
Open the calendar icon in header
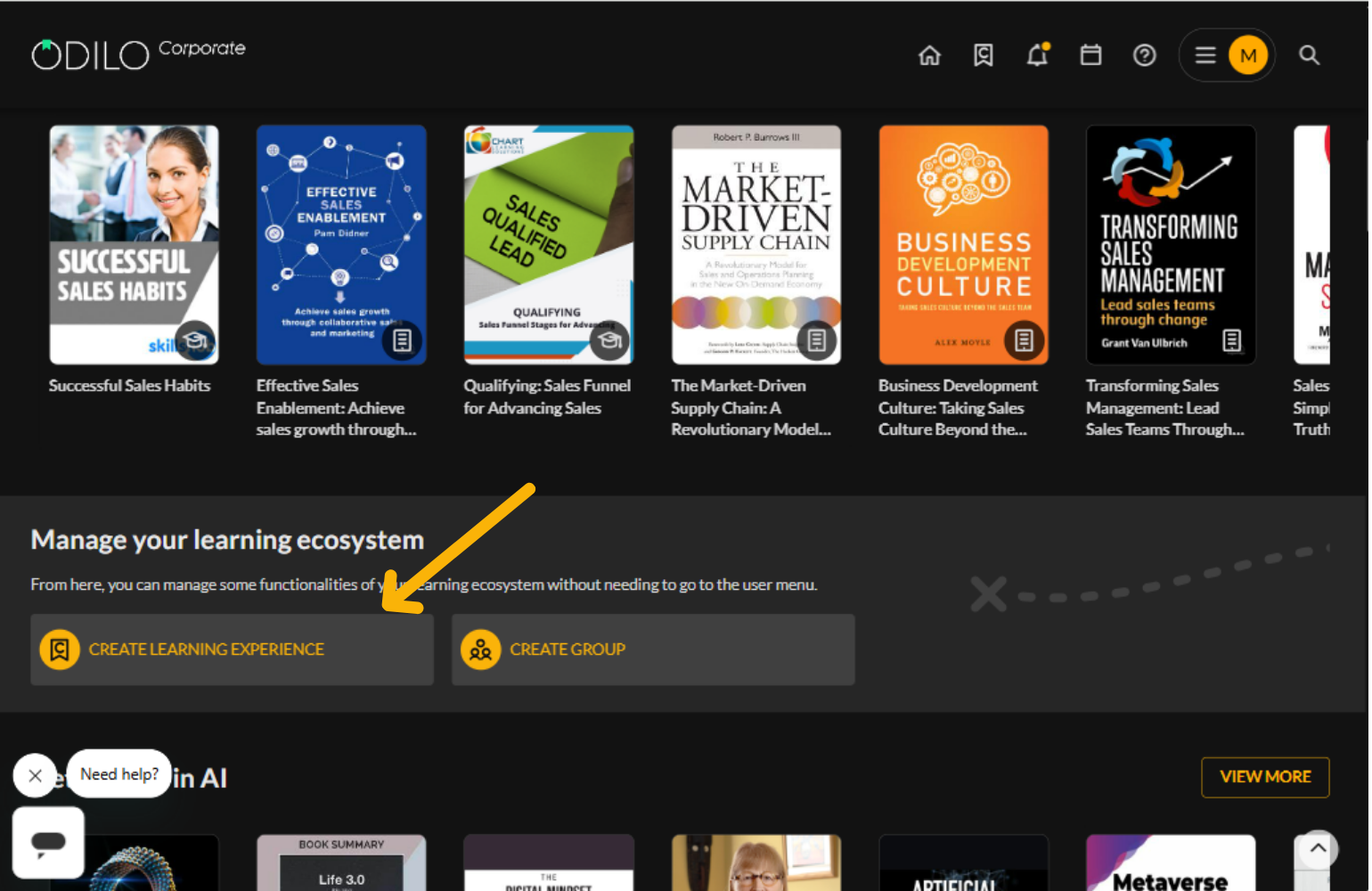tap(1090, 55)
